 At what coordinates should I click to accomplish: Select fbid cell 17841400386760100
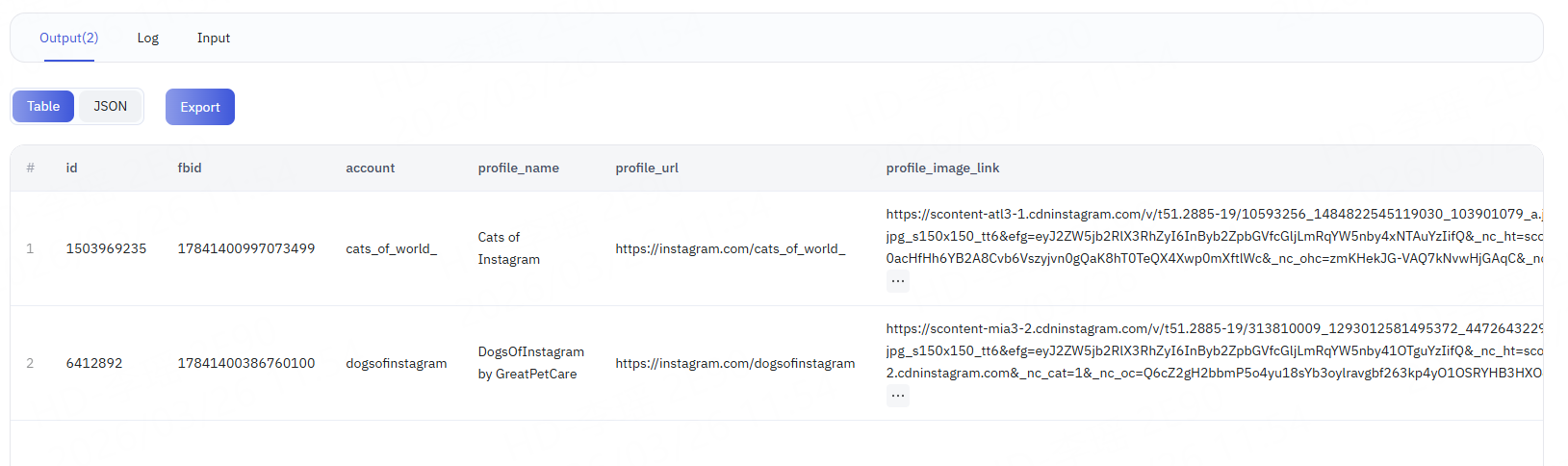(x=245, y=363)
